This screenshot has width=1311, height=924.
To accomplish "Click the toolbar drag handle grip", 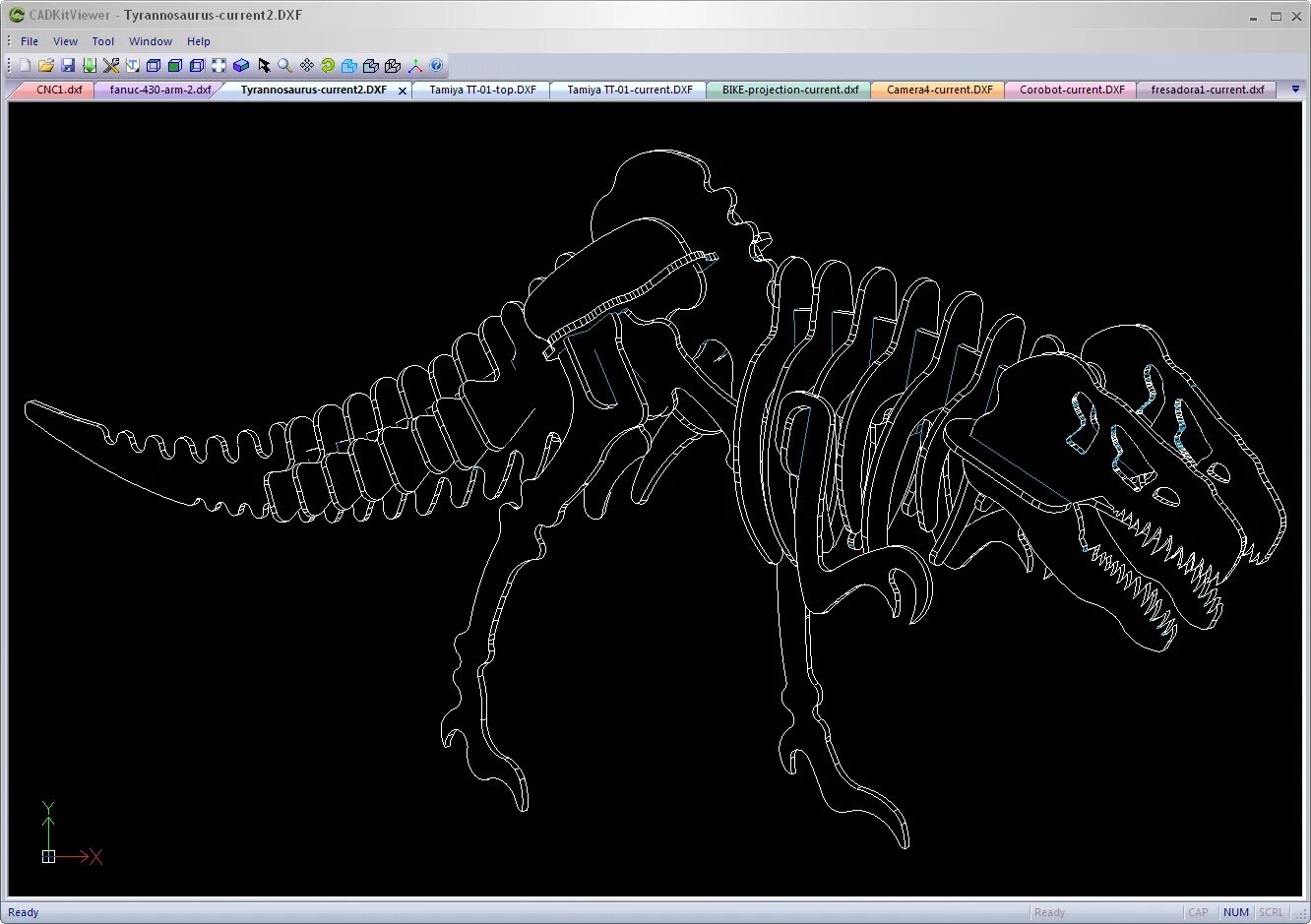I will (9, 66).
